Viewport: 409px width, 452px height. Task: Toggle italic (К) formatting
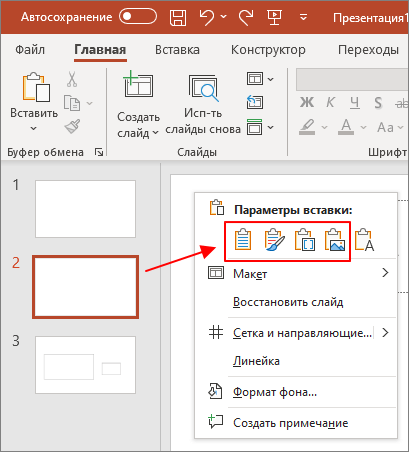click(x=330, y=103)
